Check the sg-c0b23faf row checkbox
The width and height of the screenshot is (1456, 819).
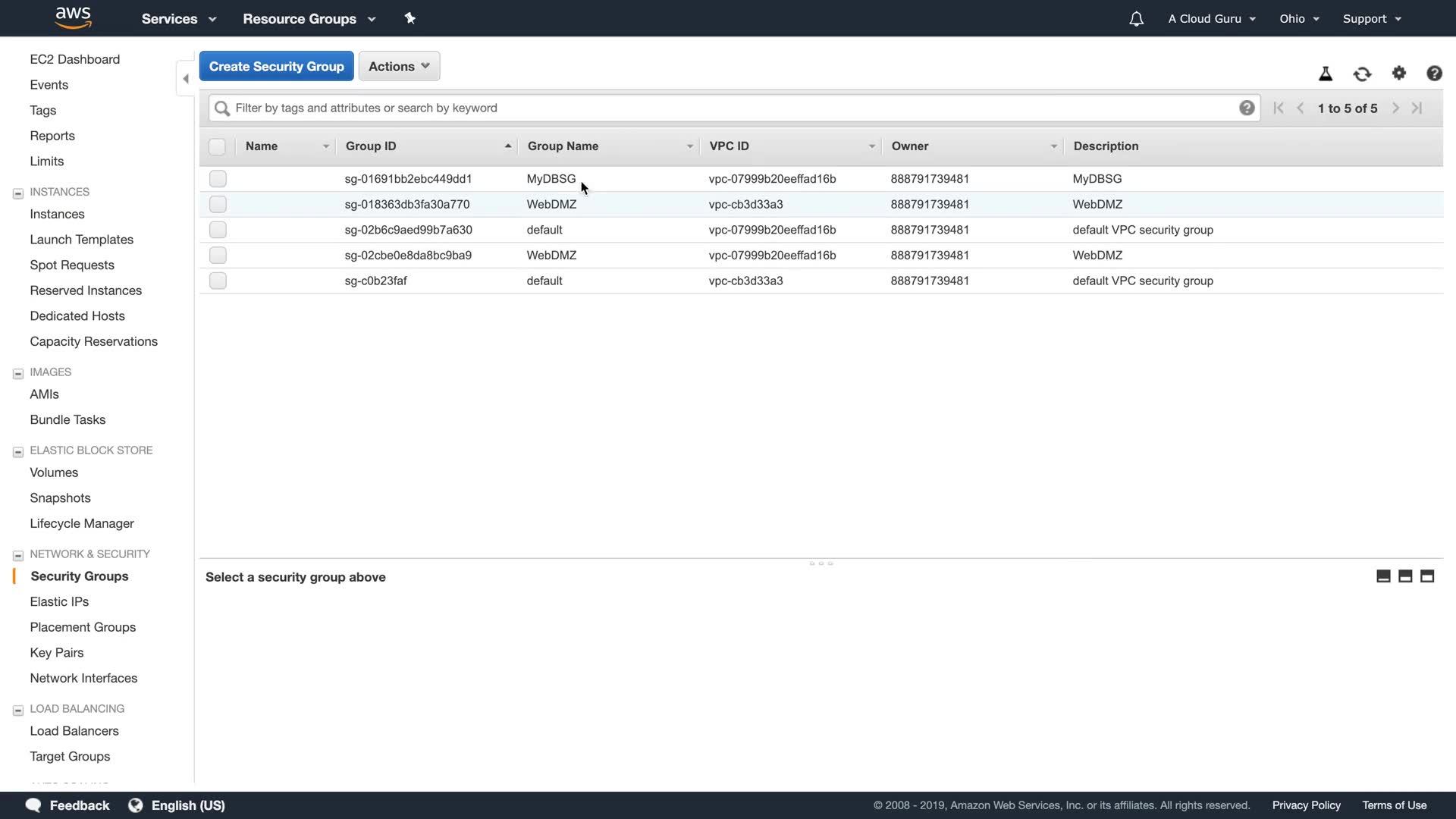pos(218,281)
